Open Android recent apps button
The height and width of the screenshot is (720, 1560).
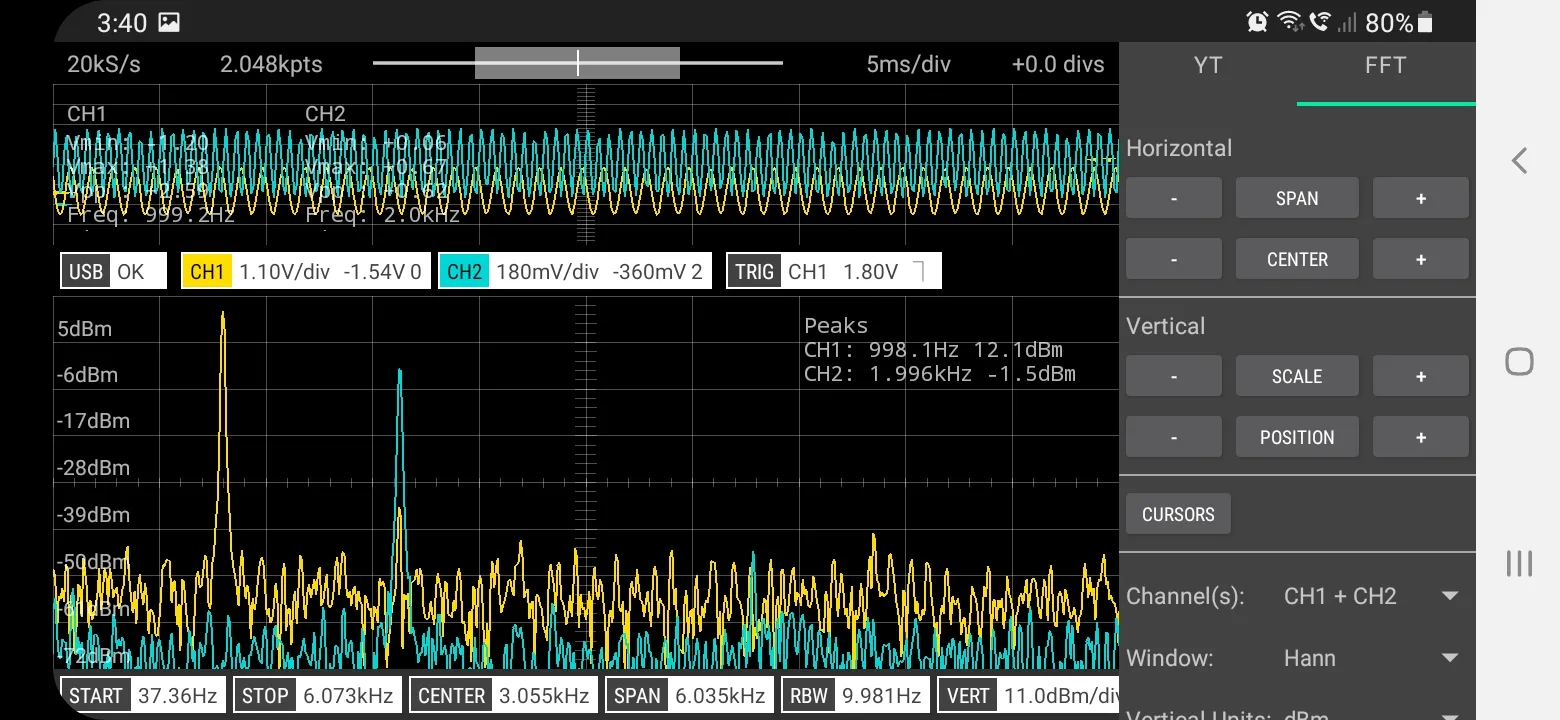[x=1519, y=563]
